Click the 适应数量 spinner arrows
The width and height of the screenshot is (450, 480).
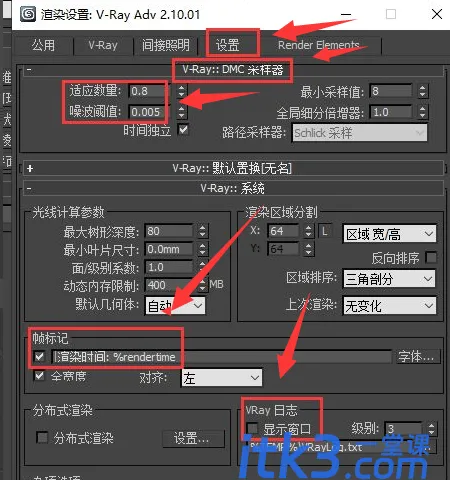coord(181,91)
